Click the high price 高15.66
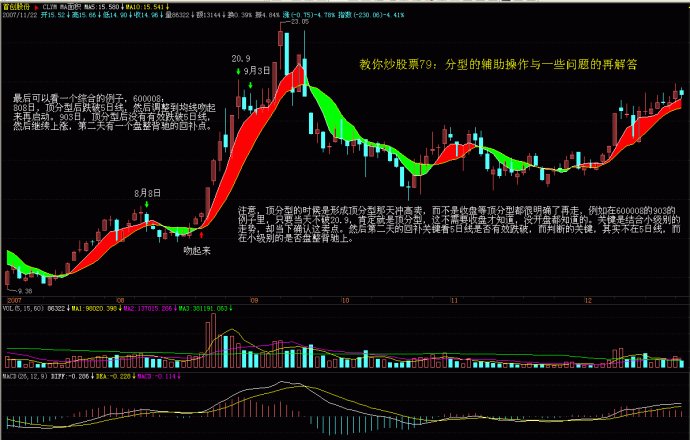The height and width of the screenshot is (440, 690). click(84, 15)
